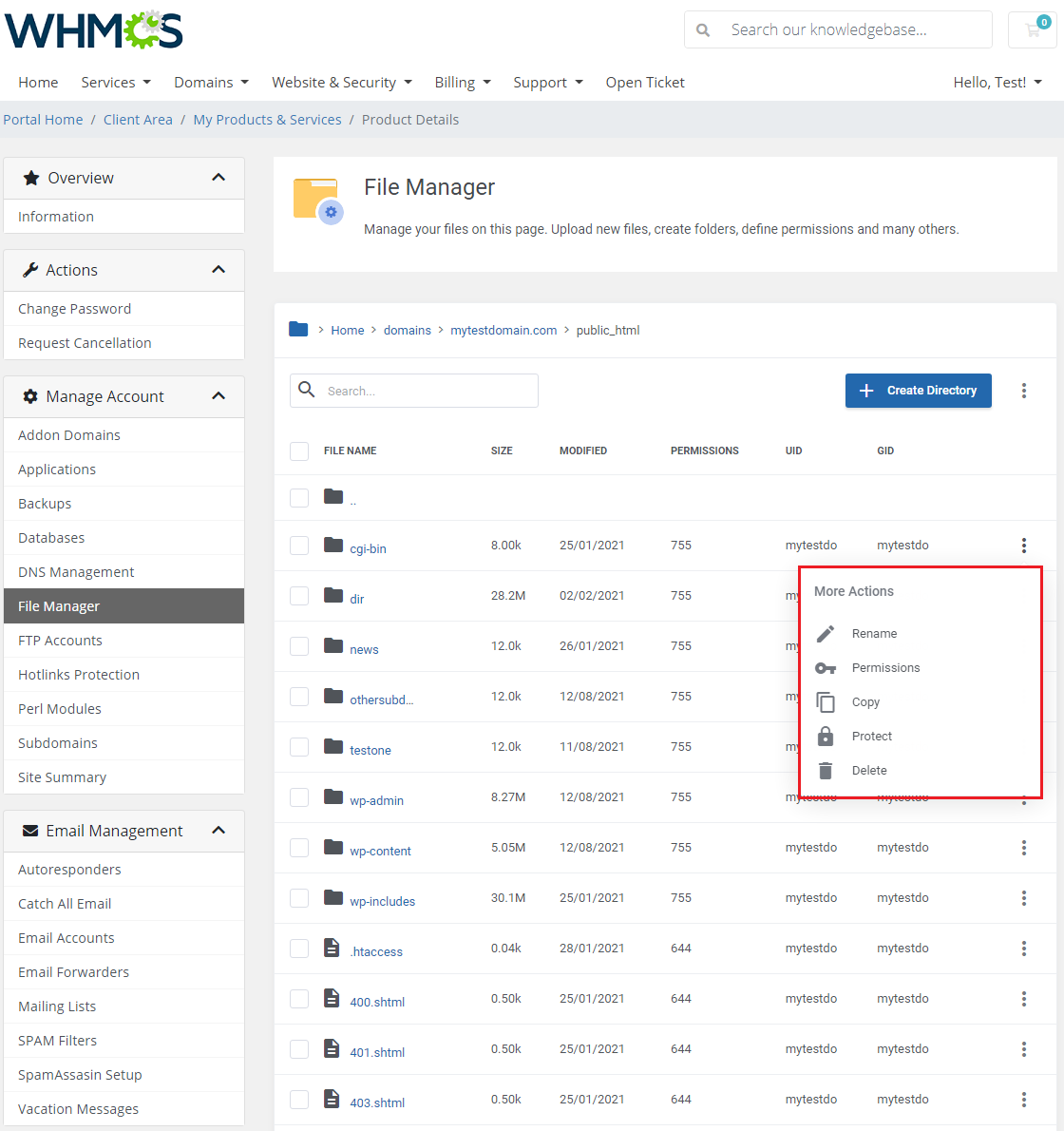Click the file search magnifier icon
The height and width of the screenshot is (1131, 1064).
pos(306,390)
